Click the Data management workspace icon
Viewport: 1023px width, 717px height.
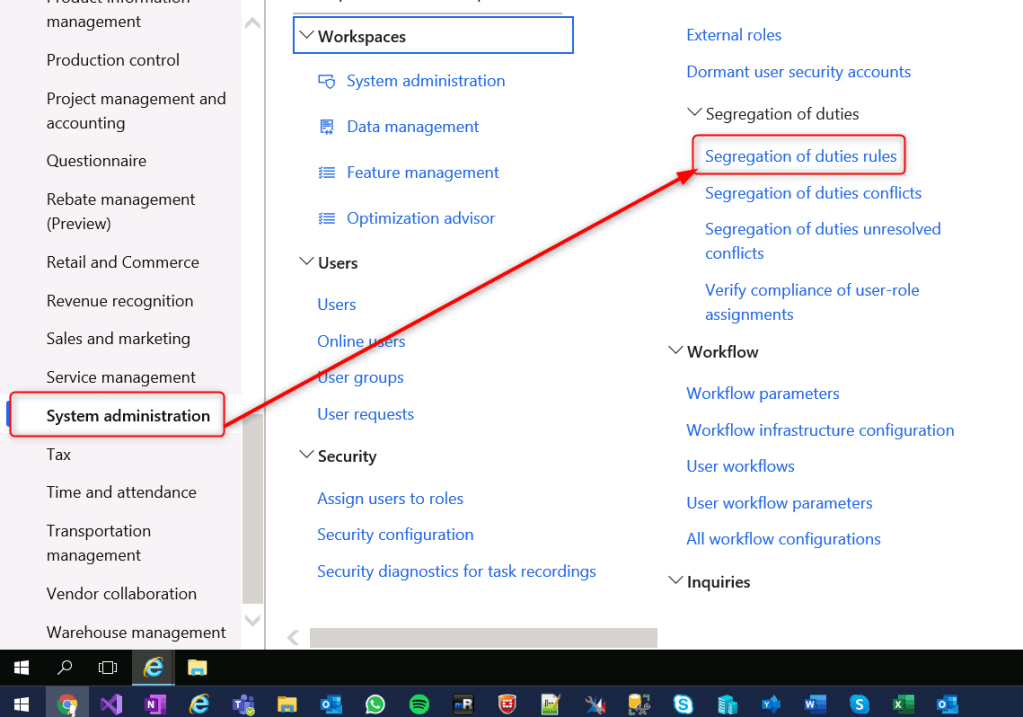(x=326, y=127)
